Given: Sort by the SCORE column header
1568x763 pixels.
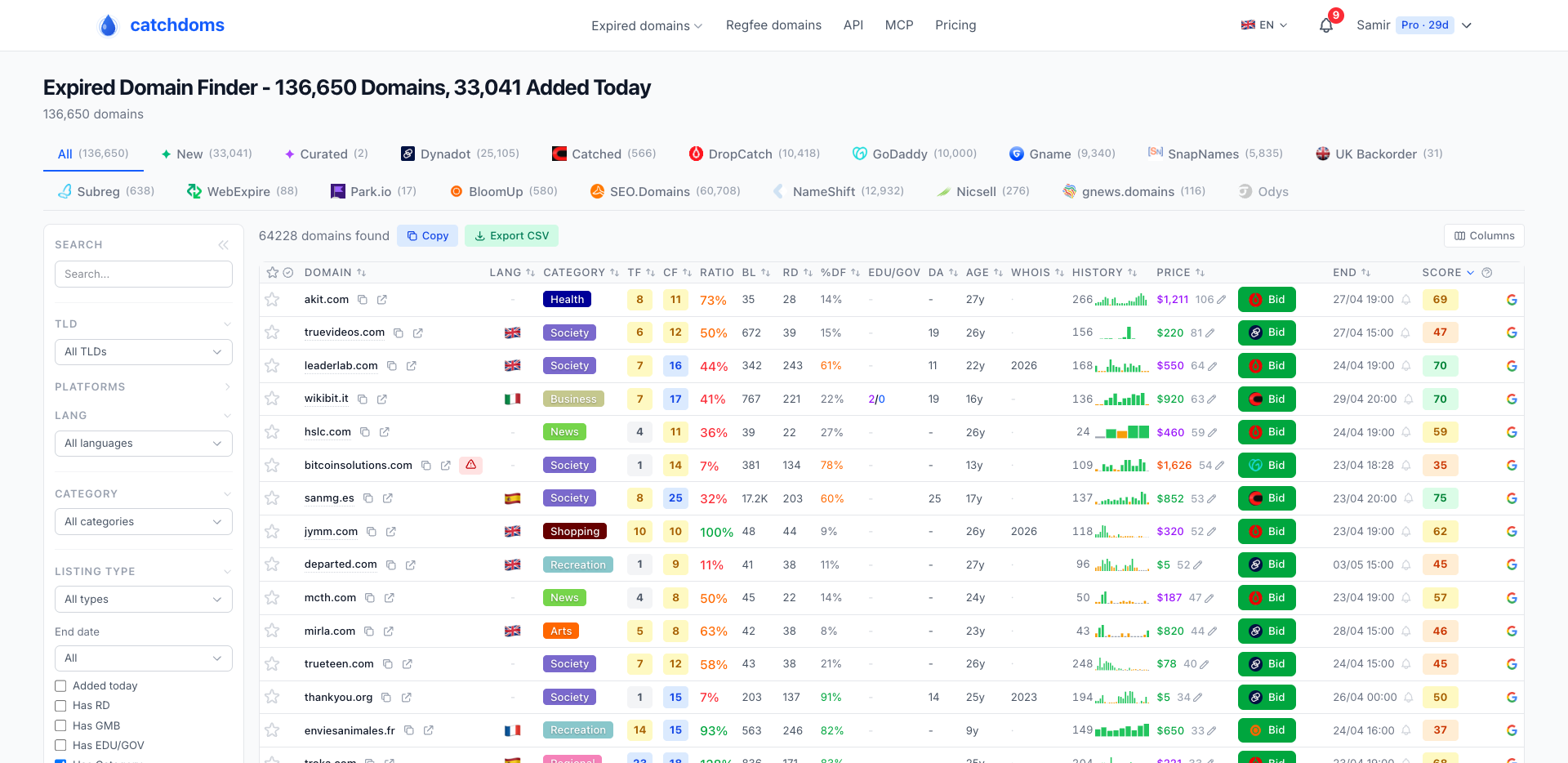Looking at the screenshot, I should [1448, 273].
